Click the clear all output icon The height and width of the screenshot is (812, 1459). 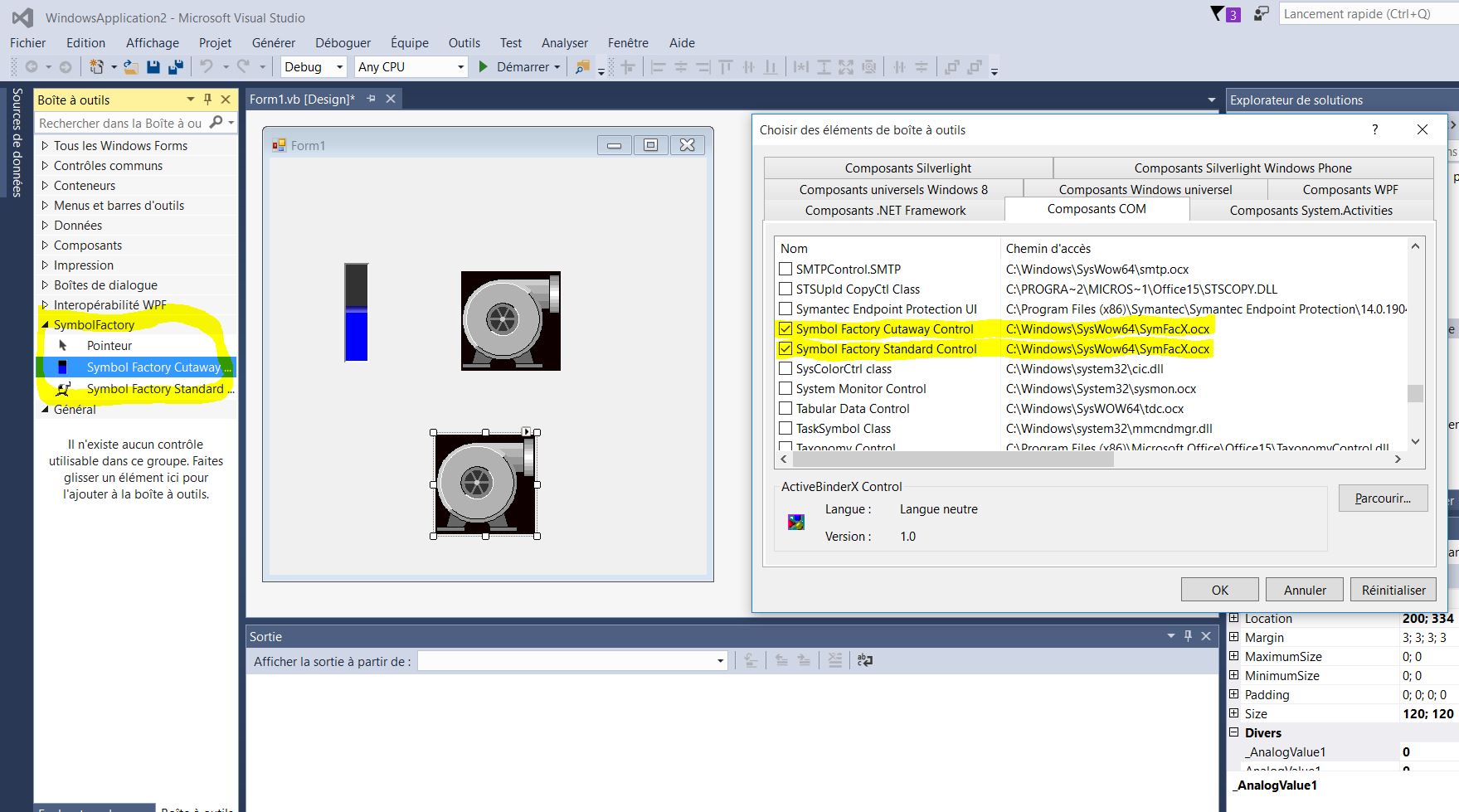[x=834, y=660]
